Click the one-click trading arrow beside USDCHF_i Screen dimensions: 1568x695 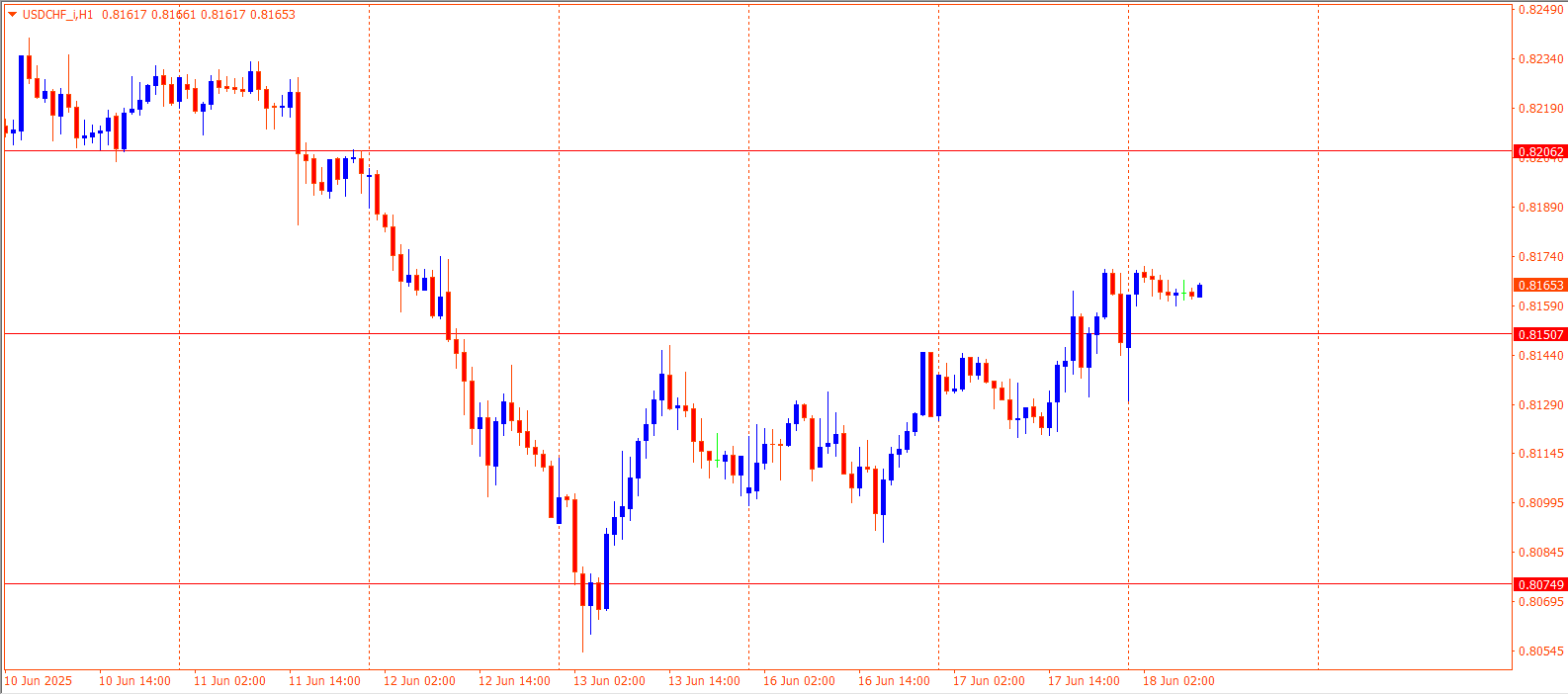point(12,15)
